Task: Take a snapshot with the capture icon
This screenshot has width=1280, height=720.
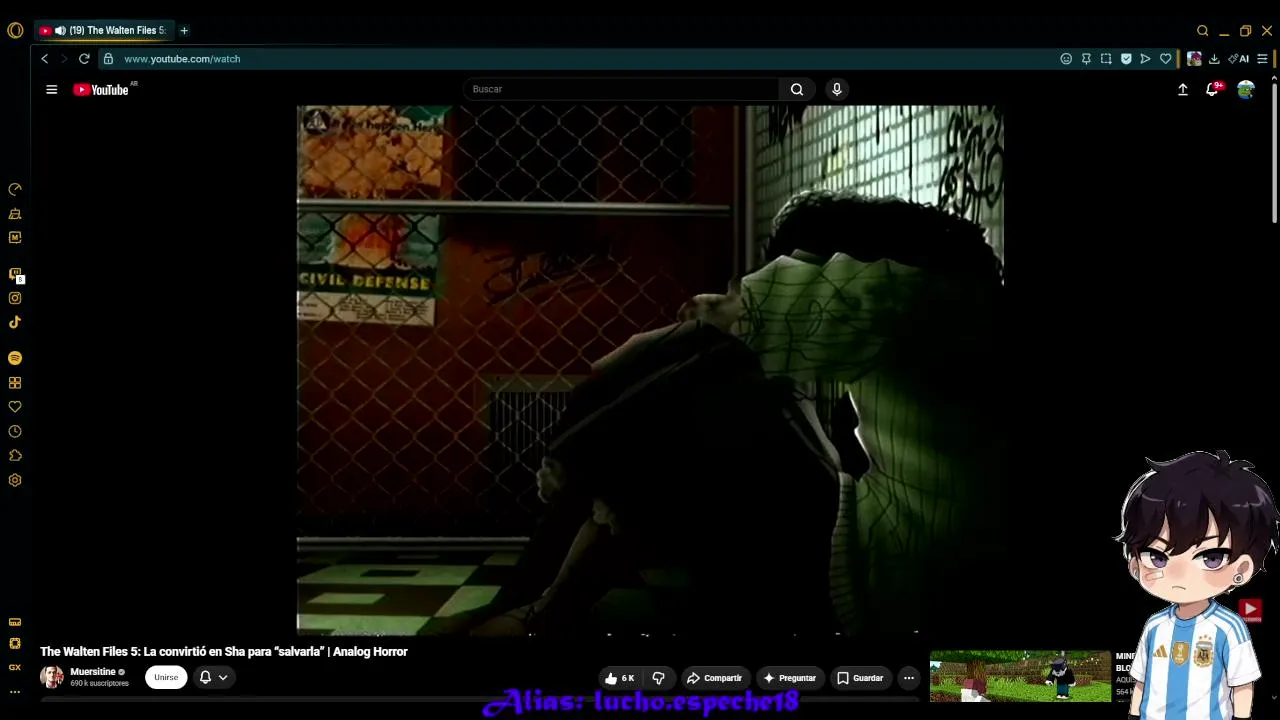Action: click(x=1106, y=59)
